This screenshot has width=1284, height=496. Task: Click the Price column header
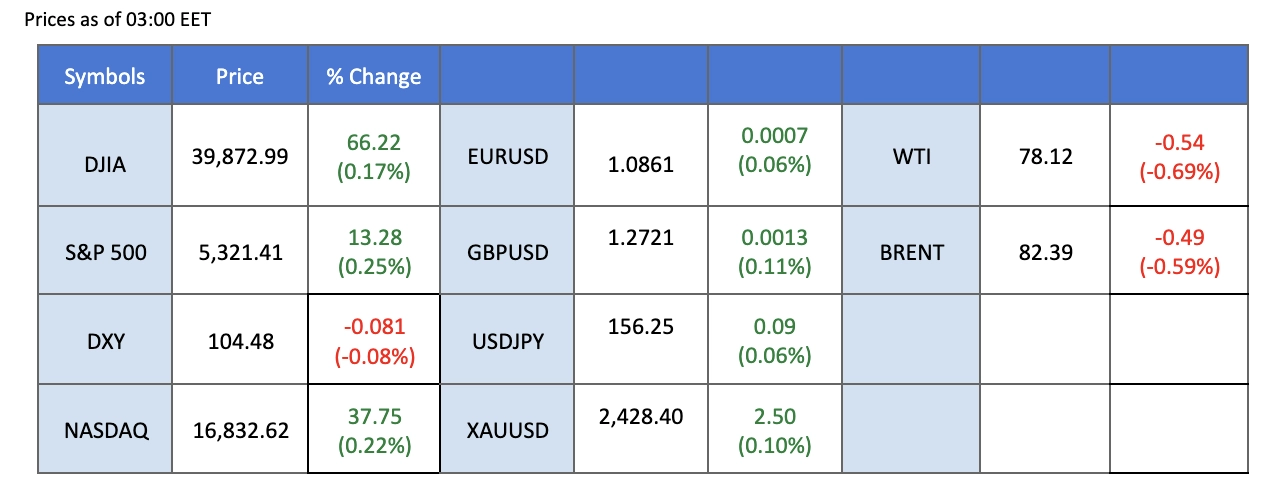tap(240, 77)
